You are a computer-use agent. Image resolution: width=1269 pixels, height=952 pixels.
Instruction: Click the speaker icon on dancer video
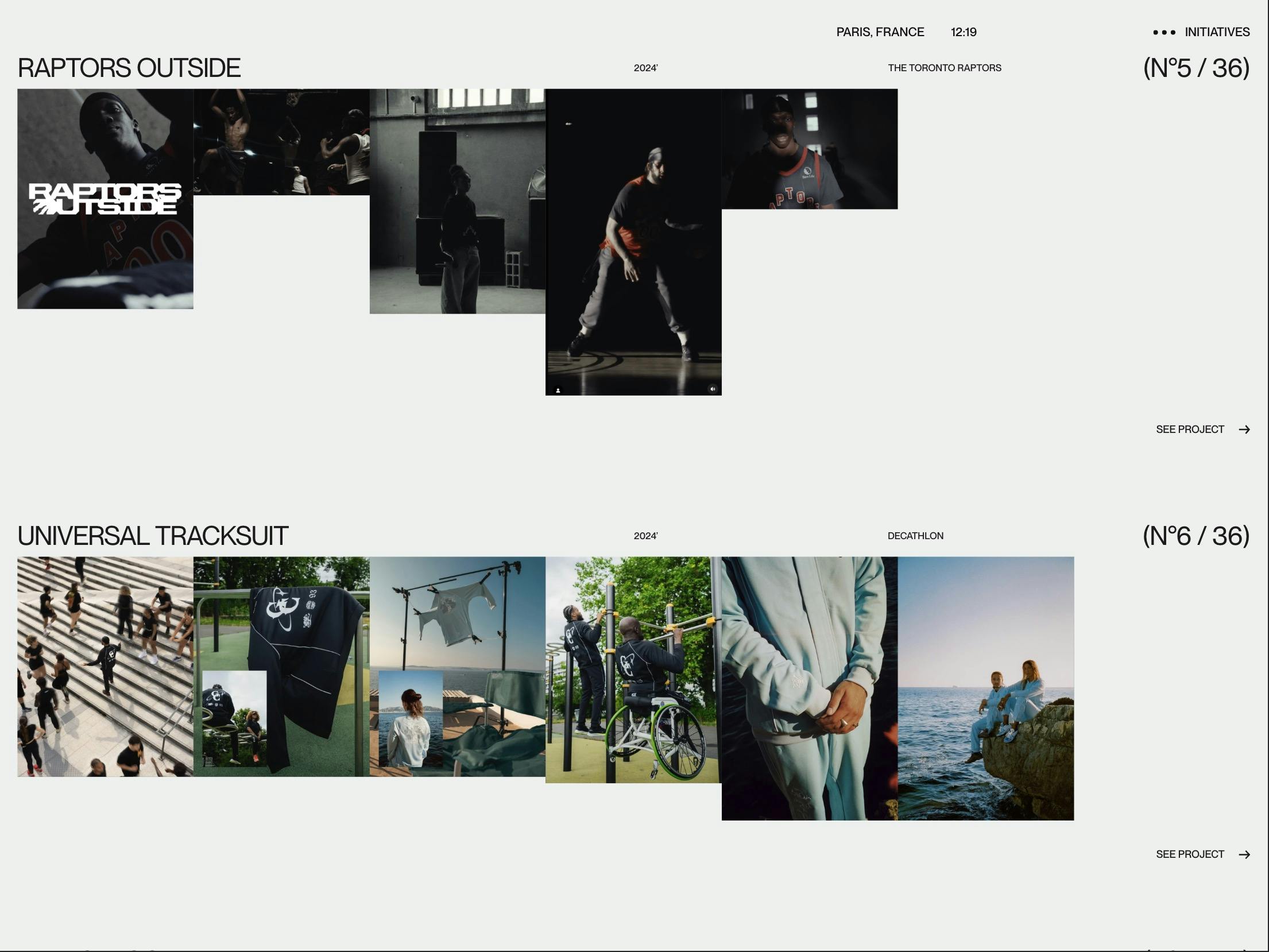click(x=713, y=389)
